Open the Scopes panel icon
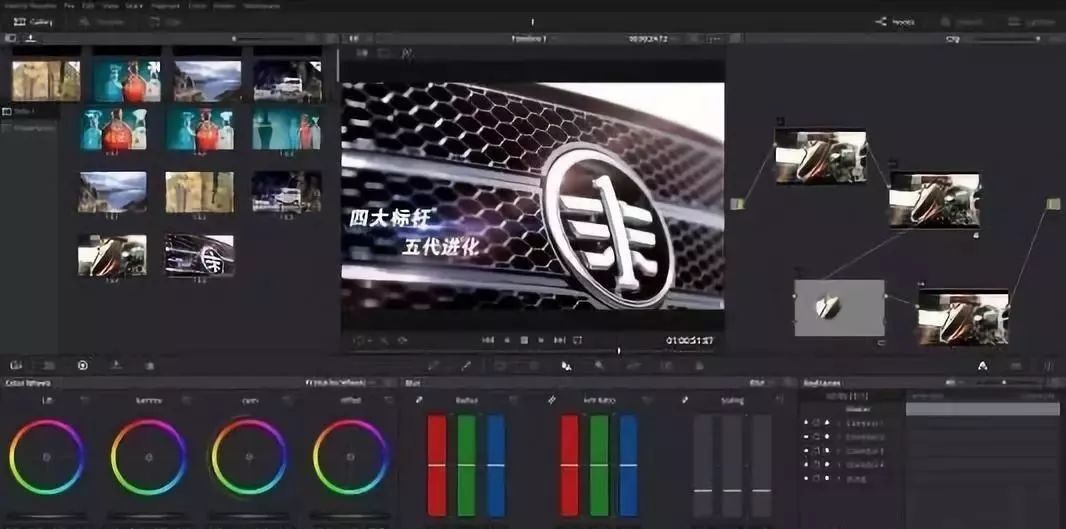The width and height of the screenshot is (1066, 529). click(1016, 366)
